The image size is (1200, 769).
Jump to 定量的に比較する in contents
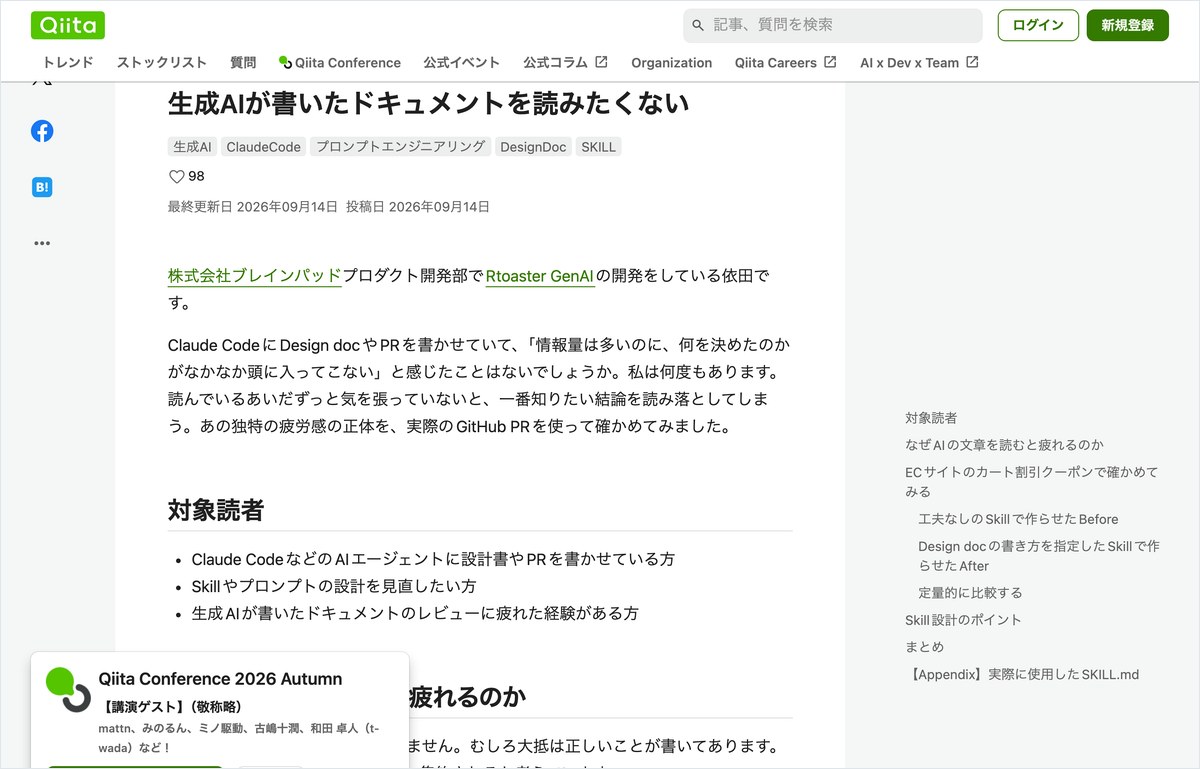pos(970,593)
